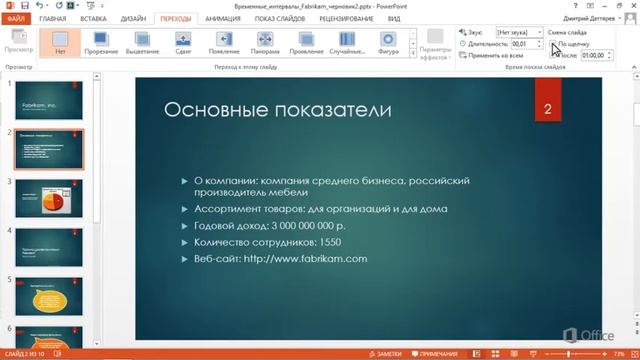Click the Просмотр preview button
This screenshot has height=360, width=640.
tap(19, 42)
